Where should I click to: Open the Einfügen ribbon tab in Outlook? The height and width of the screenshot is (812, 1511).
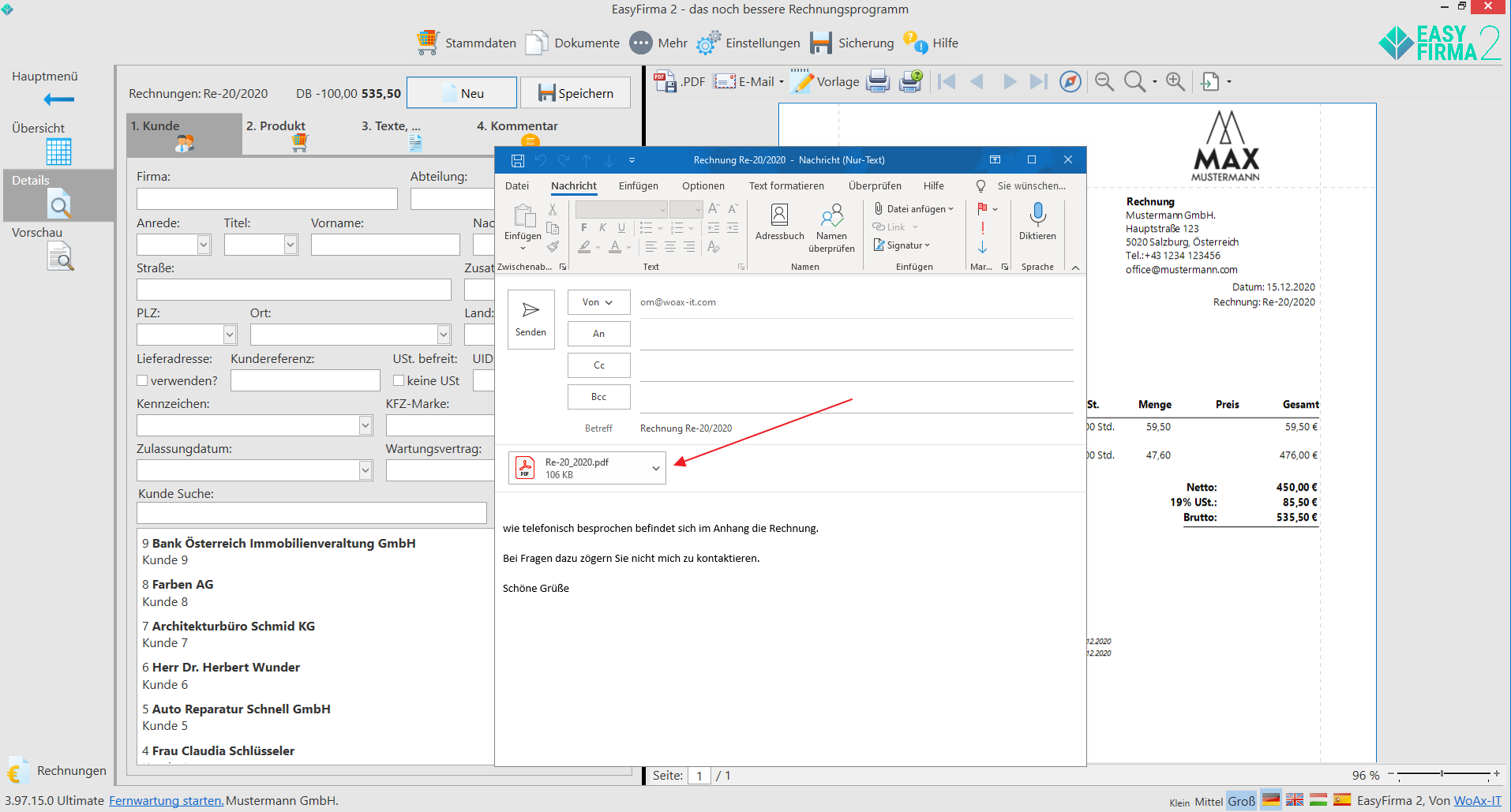click(639, 185)
